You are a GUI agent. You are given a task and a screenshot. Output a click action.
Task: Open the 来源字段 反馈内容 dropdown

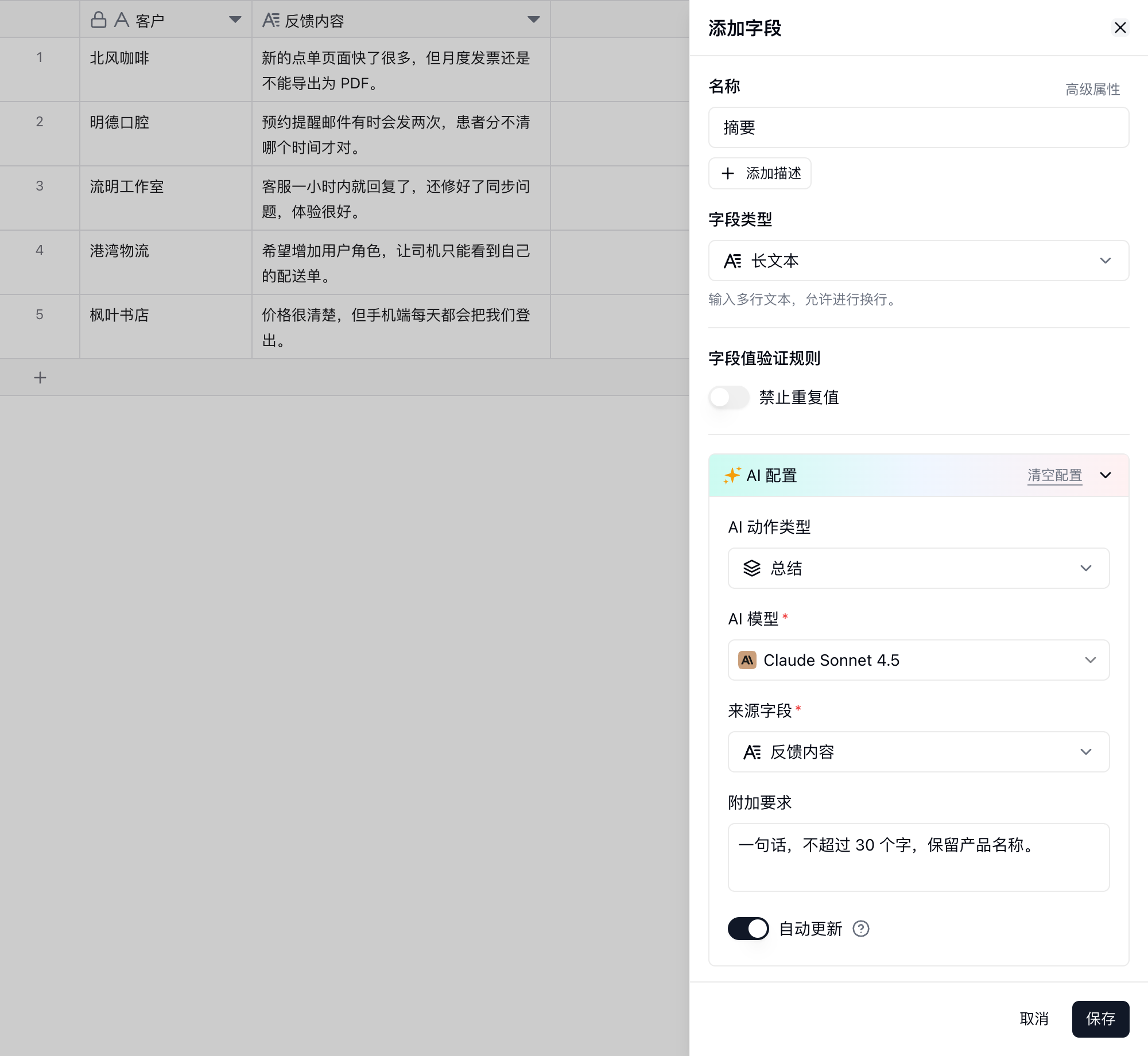click(x=918, y=752)
